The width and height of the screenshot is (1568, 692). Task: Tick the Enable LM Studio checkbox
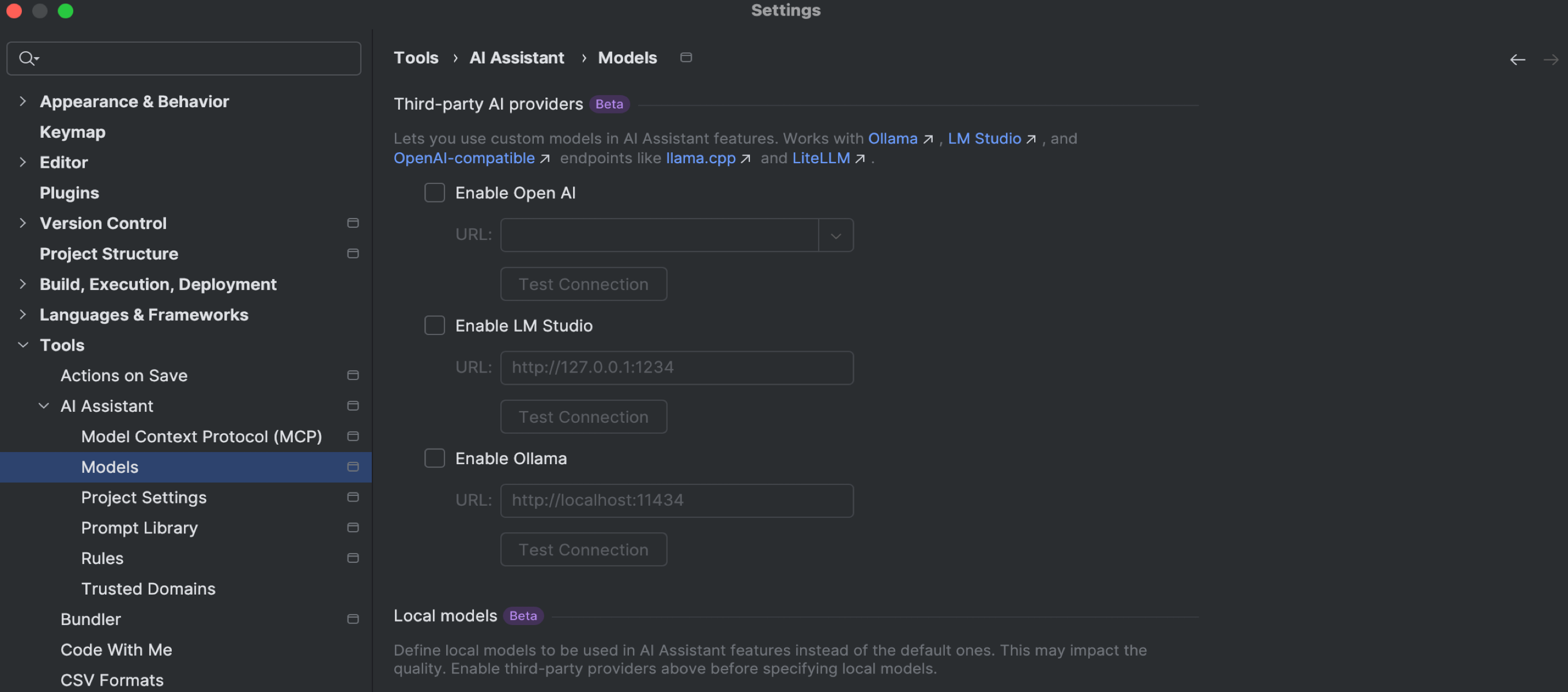(435, 325)
